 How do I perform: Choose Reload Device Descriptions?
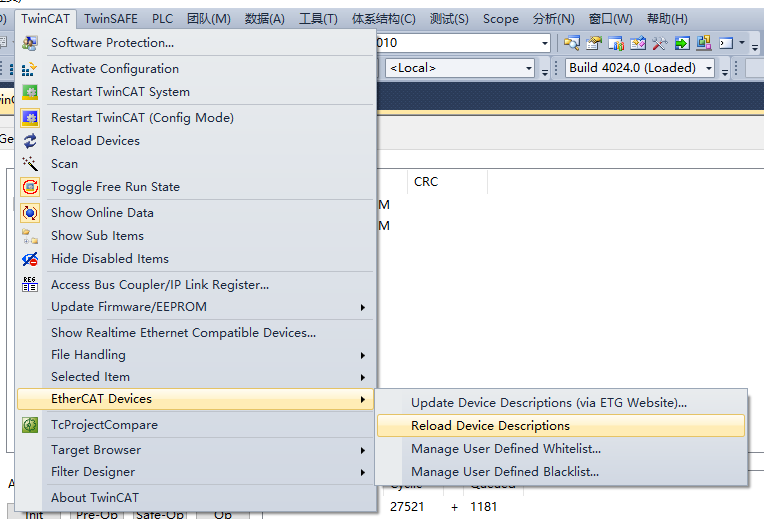coord(561,426)
